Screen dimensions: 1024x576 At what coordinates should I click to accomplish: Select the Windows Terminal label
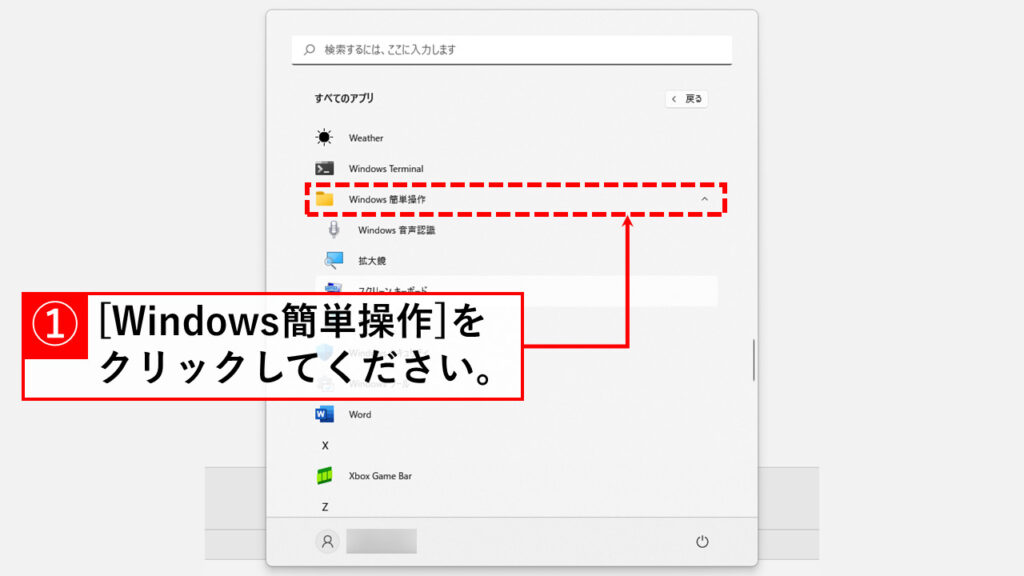coord(386,168)
